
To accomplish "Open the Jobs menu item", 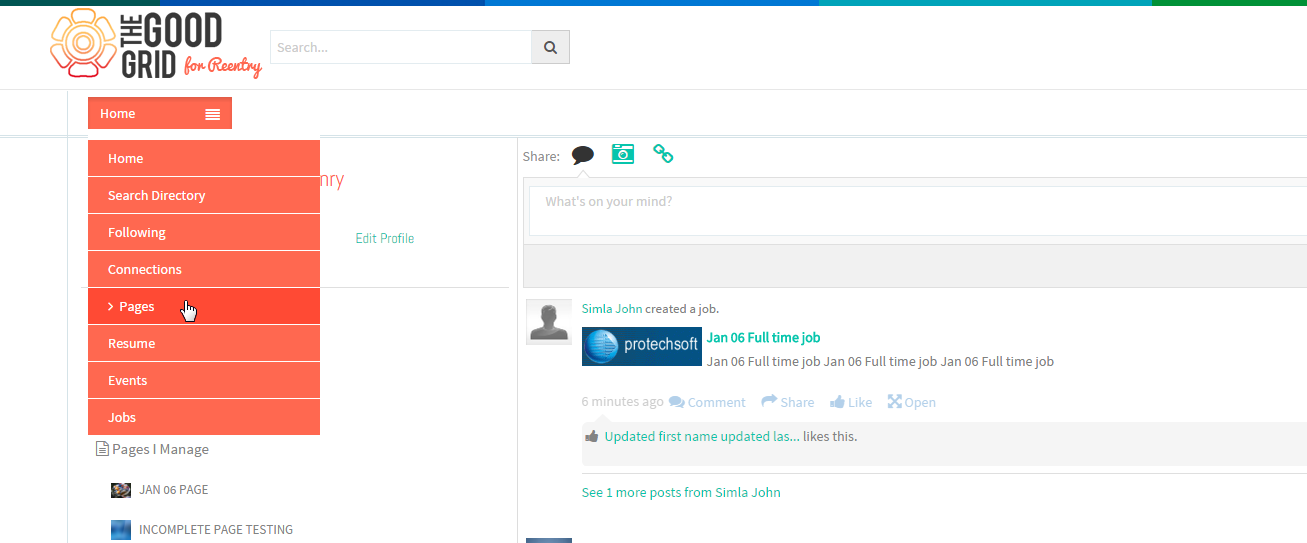I will pyautogui.click(x=204, y=417).
